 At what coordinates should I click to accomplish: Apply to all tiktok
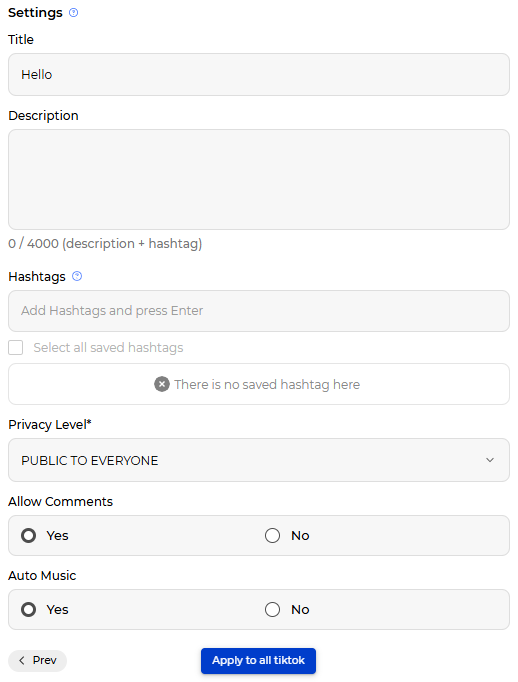[x=258, y=661]
